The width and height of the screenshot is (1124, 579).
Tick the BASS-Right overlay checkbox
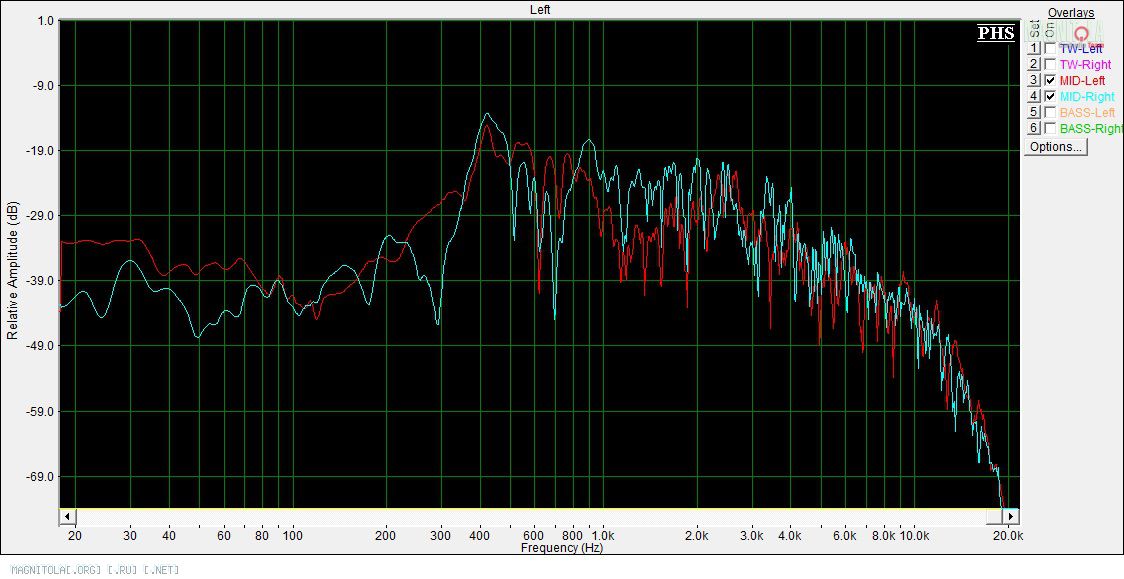pos(1050,128)
